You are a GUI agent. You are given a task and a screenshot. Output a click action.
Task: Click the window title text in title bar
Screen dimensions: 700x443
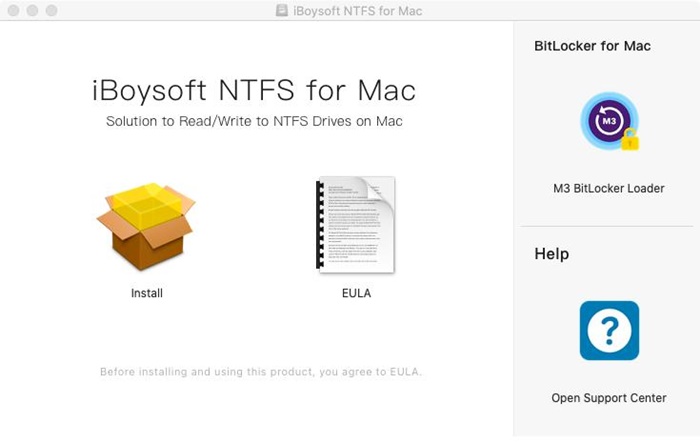coord(358,10)
